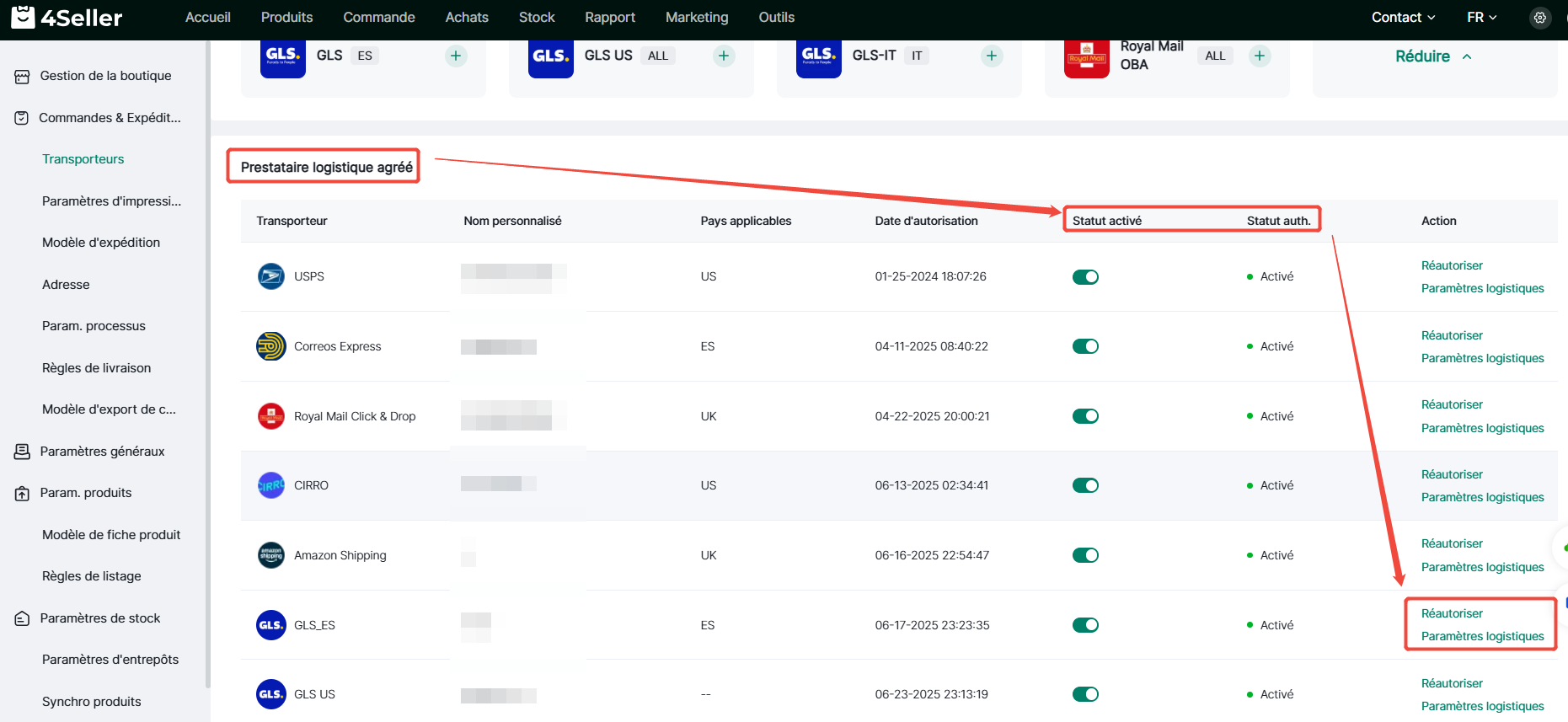Click the Param. produits icon
The height and width of the screenshot is (722, 1568).
coord(22,493)
